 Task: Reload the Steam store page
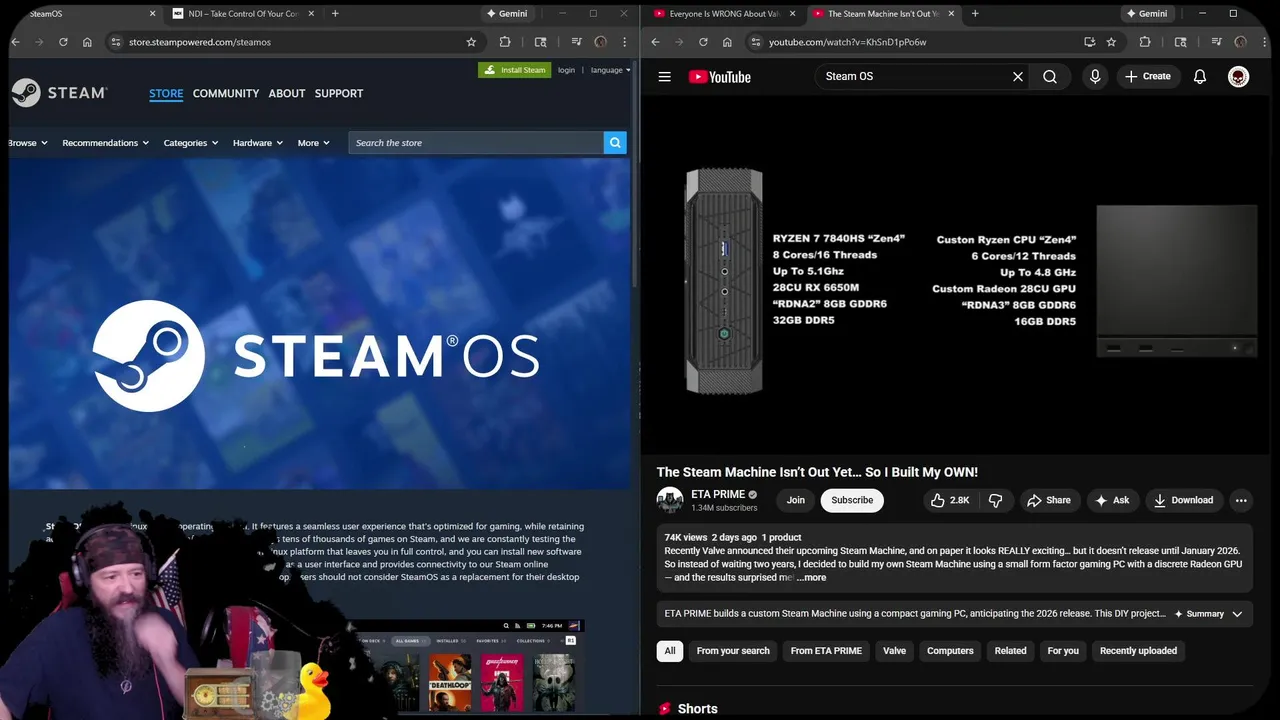coord(63,42)
